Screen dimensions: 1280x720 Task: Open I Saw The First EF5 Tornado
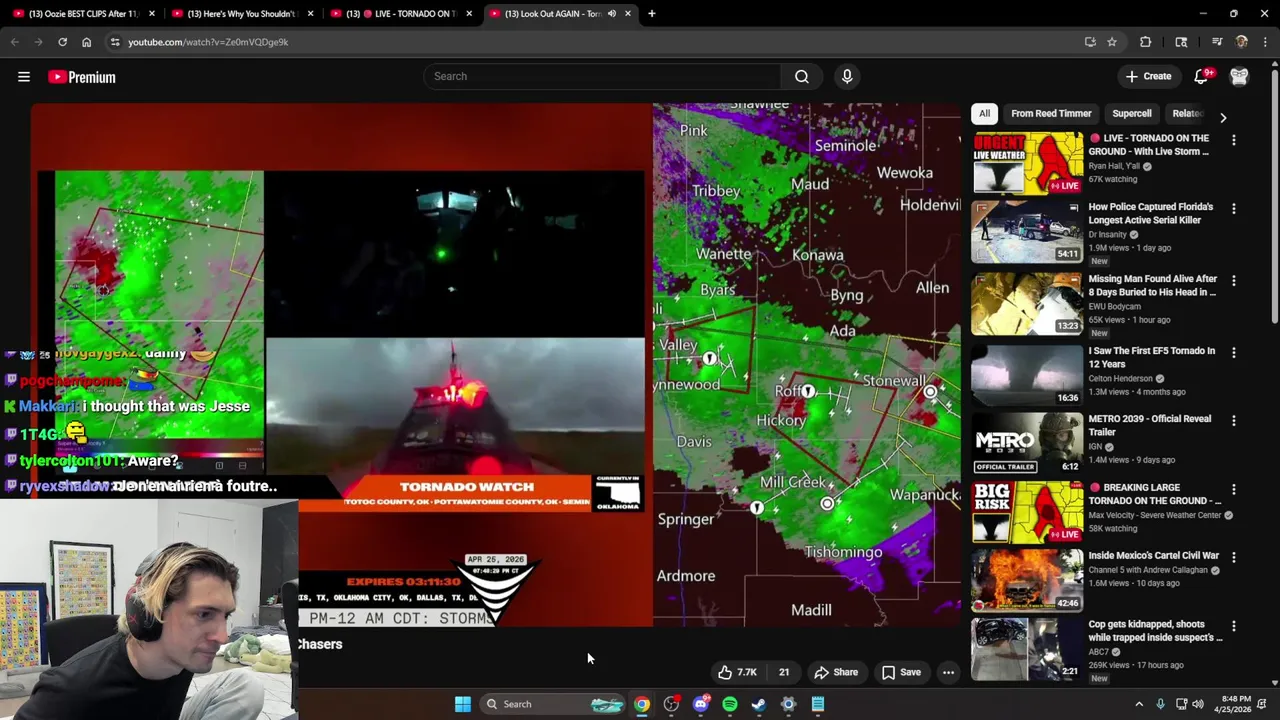[x=1152, y=357]
